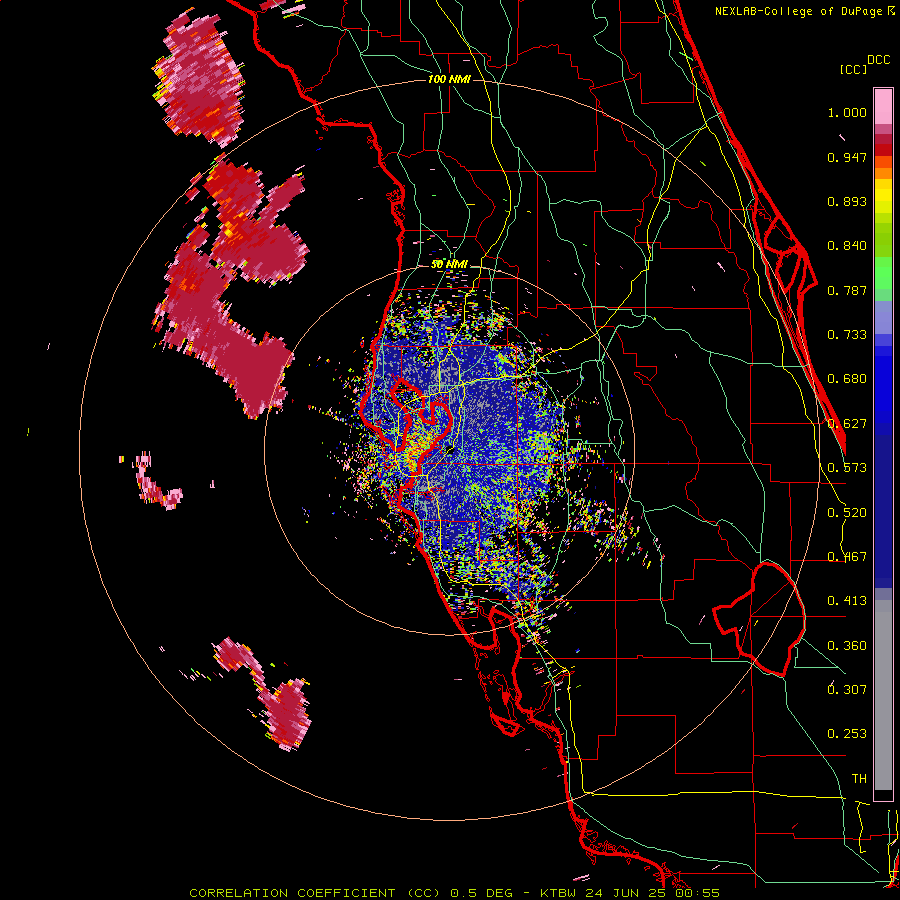The image size is (900, 900).
Task: Select the 0.680 scale value
Action: (847, 379)
